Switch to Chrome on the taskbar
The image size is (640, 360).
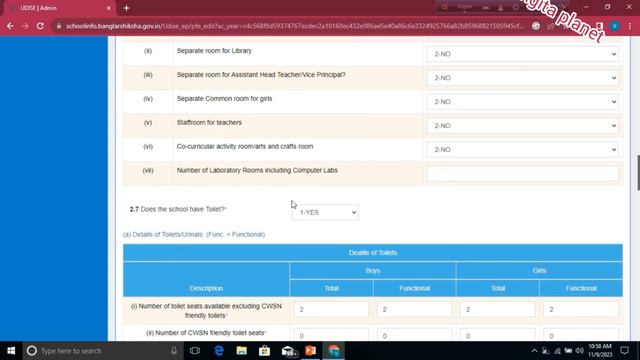(x=333, y=351)
